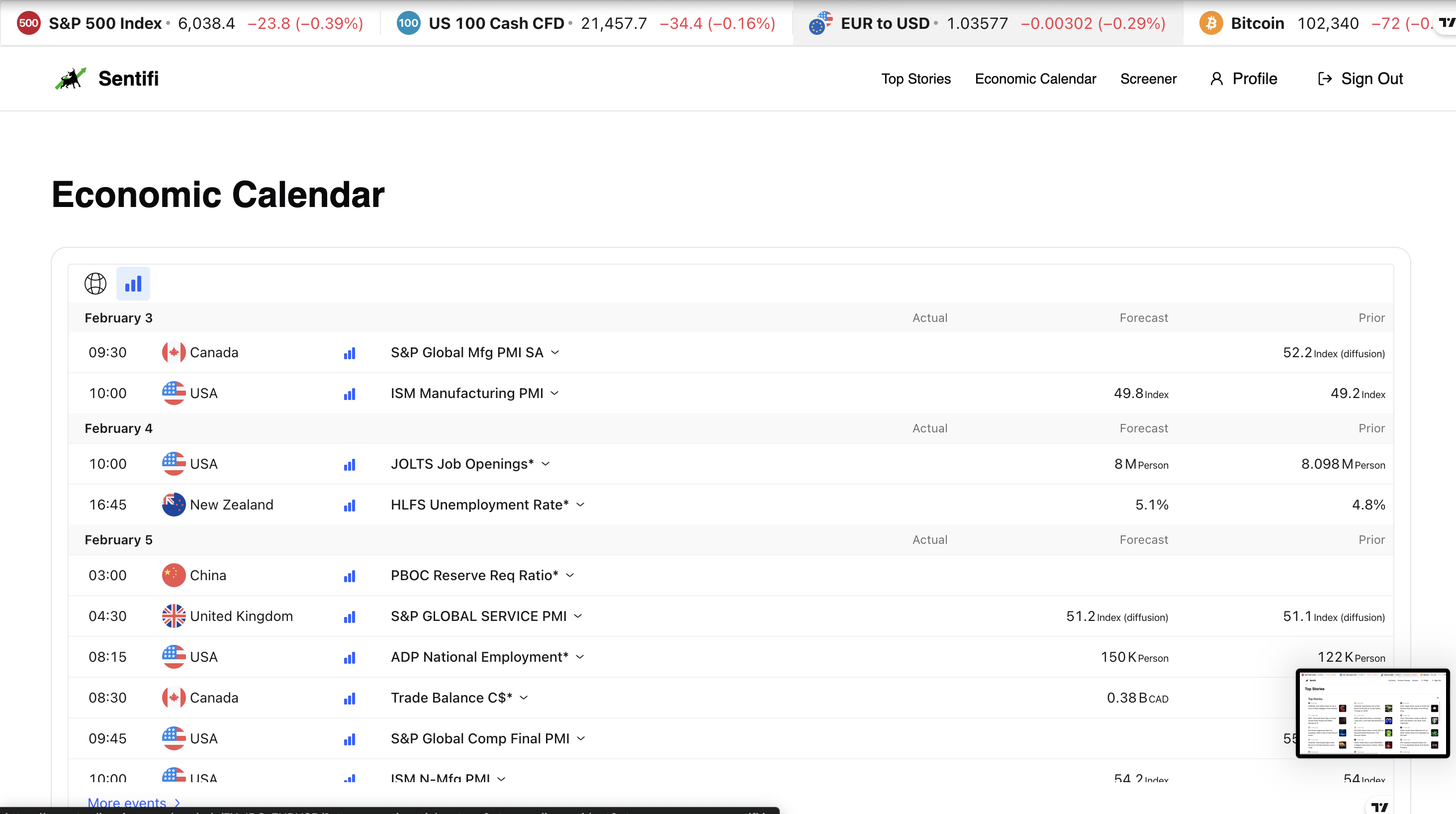Open the Top Stories preview thumbnail
Viewport: 1456px width, 814px height.
pyautogui.click(x=1372, y=713)
